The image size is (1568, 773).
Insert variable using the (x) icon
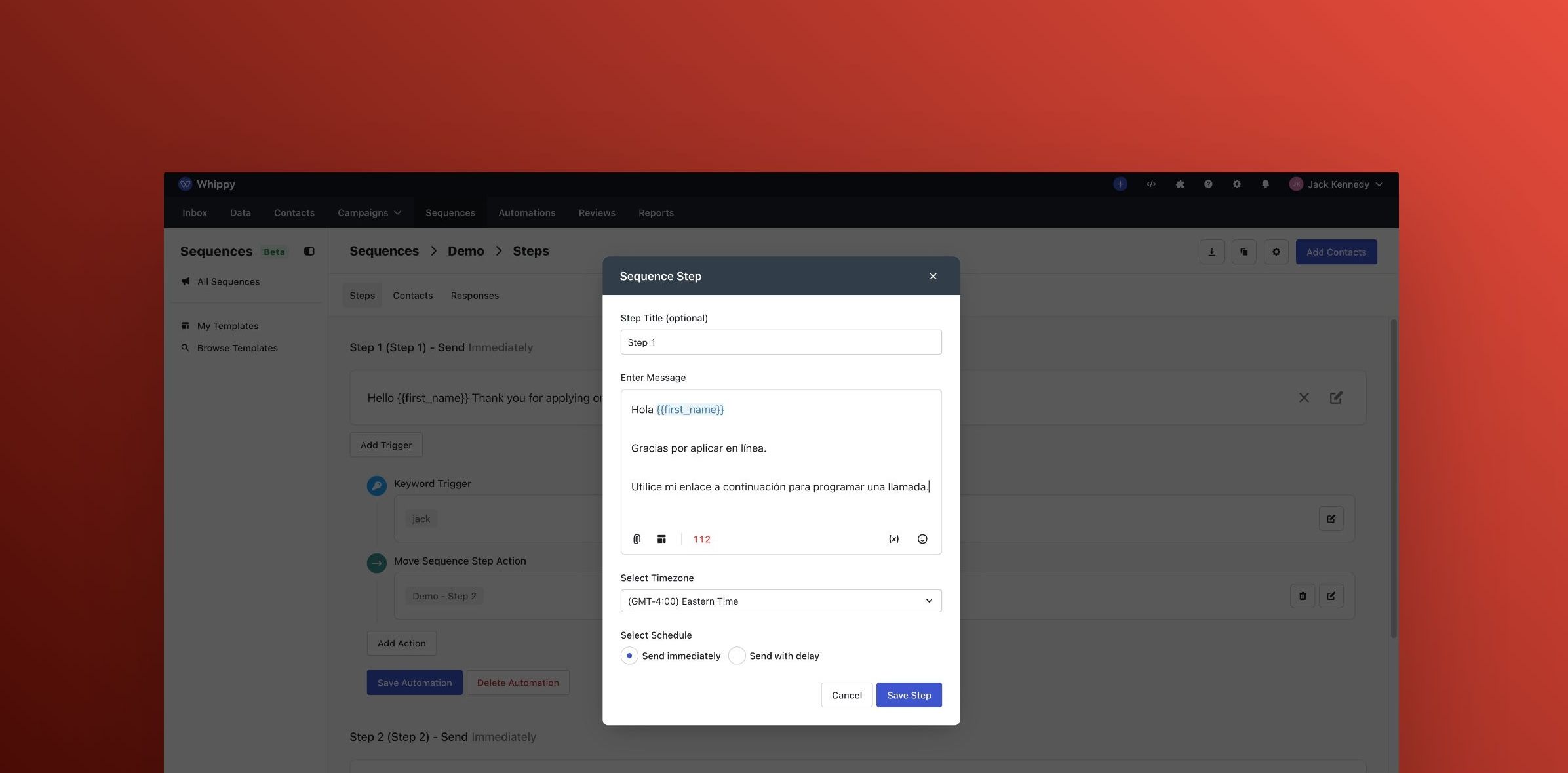click(x=893, y=539)
